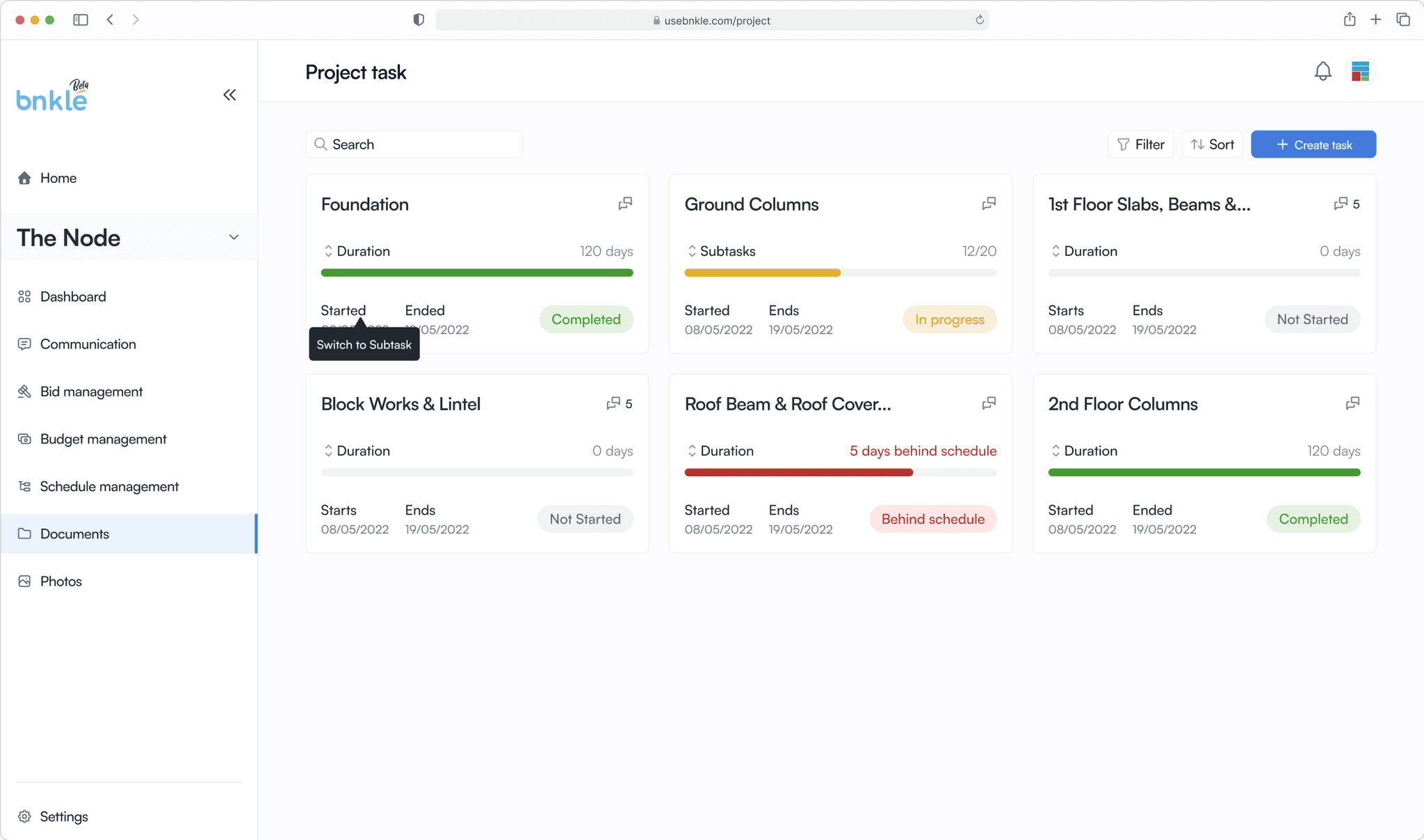Open comments icon on Roof Beam card
Image resolution: width=1424 pixels, height=840 pixels.
[989, 403]
